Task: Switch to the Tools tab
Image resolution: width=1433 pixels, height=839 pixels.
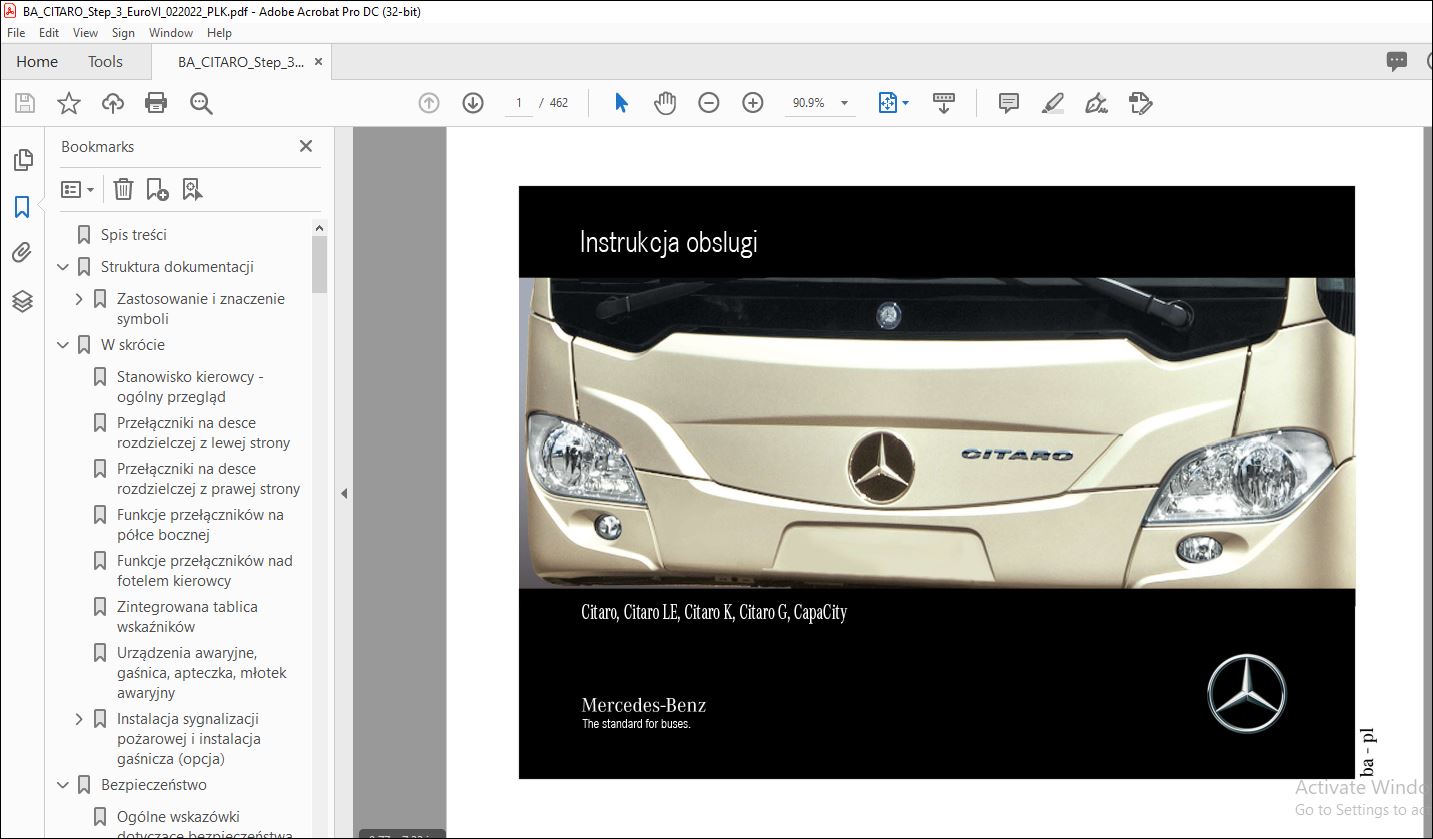Action: [105, 62]
